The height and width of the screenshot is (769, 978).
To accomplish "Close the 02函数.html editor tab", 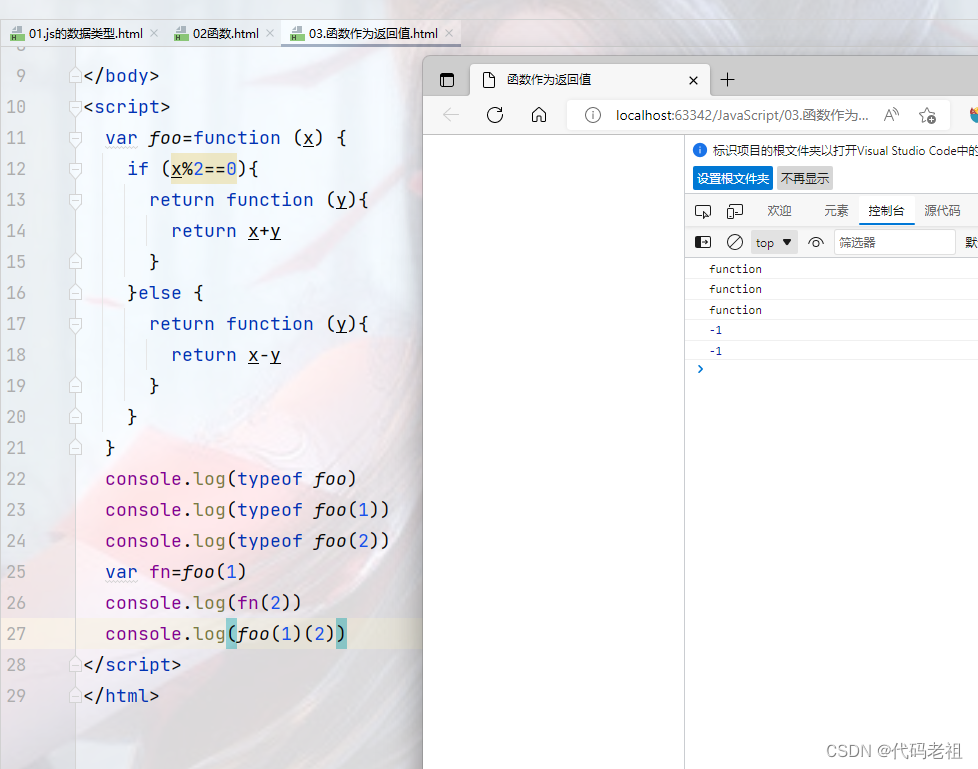I will (270, 33).
